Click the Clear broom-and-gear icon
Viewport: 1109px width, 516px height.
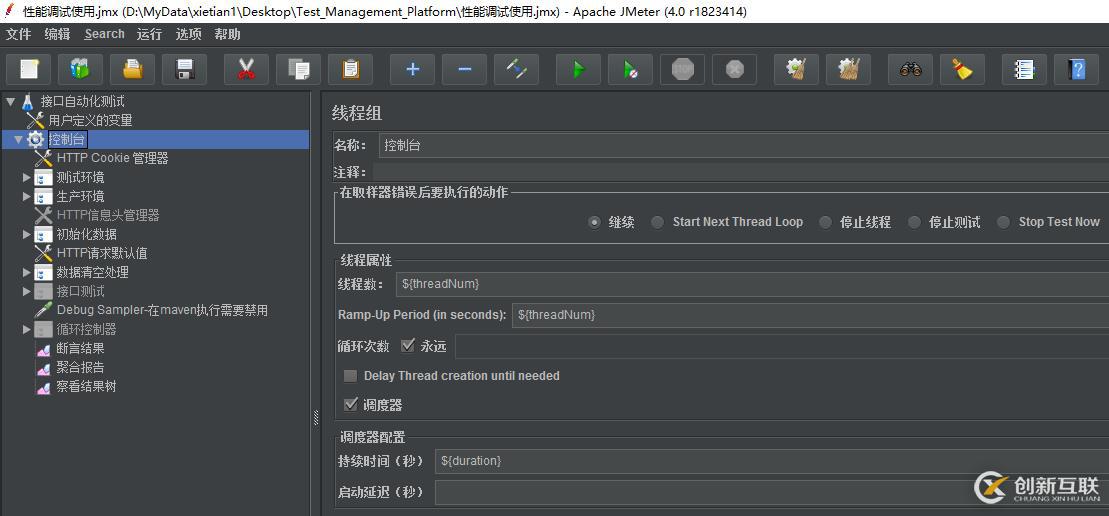point(796,69)
